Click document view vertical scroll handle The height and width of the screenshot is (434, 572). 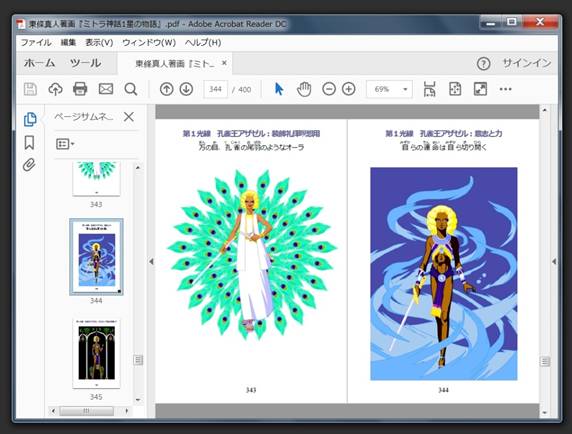(x=545, y=361)
